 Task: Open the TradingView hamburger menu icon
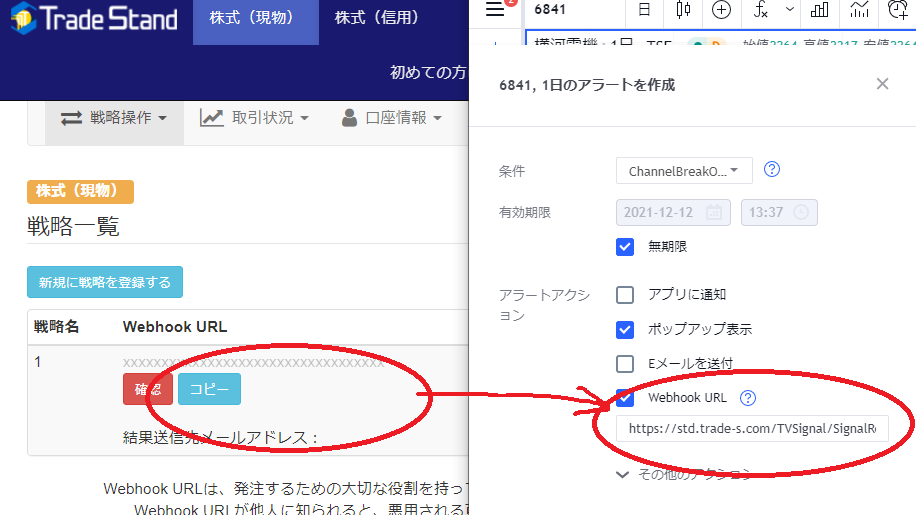point(495,9)
